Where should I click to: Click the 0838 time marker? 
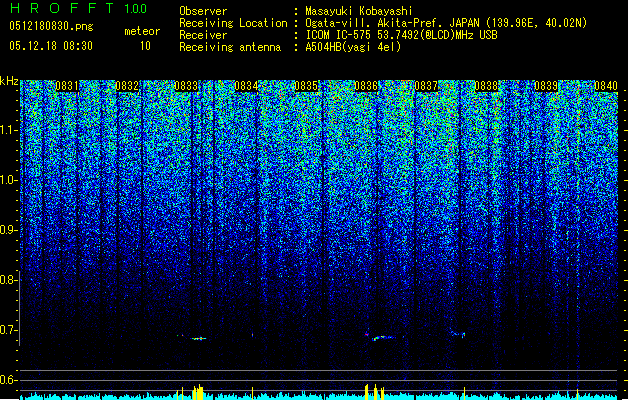pyautogui.click(x=486, y=86)
